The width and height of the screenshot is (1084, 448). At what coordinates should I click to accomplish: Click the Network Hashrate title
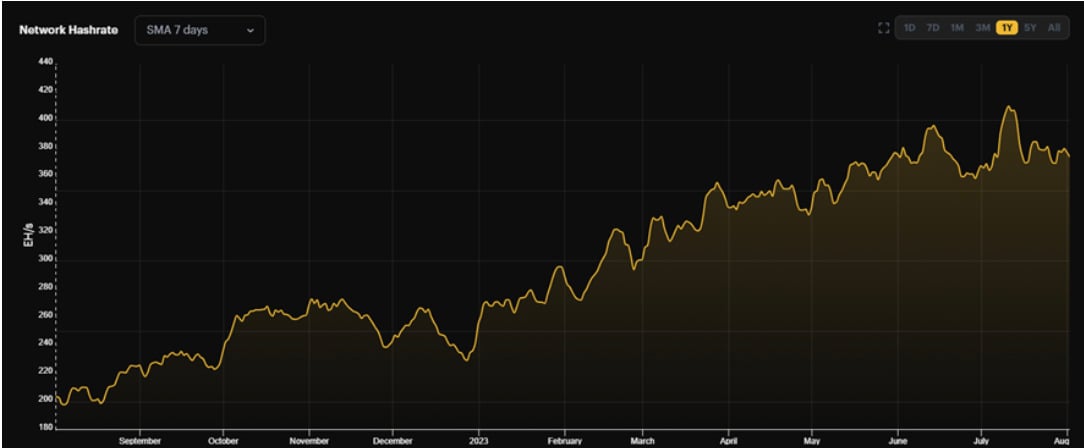(x=68, y=30)
